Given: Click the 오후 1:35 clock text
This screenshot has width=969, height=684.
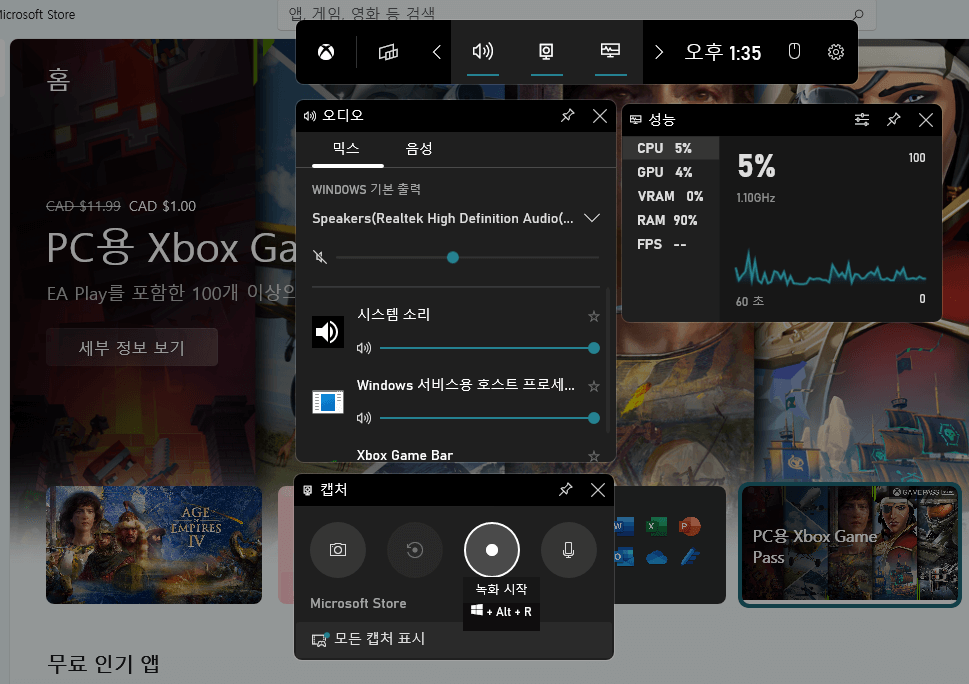Looking at the screenshot, I should point(722,53).
